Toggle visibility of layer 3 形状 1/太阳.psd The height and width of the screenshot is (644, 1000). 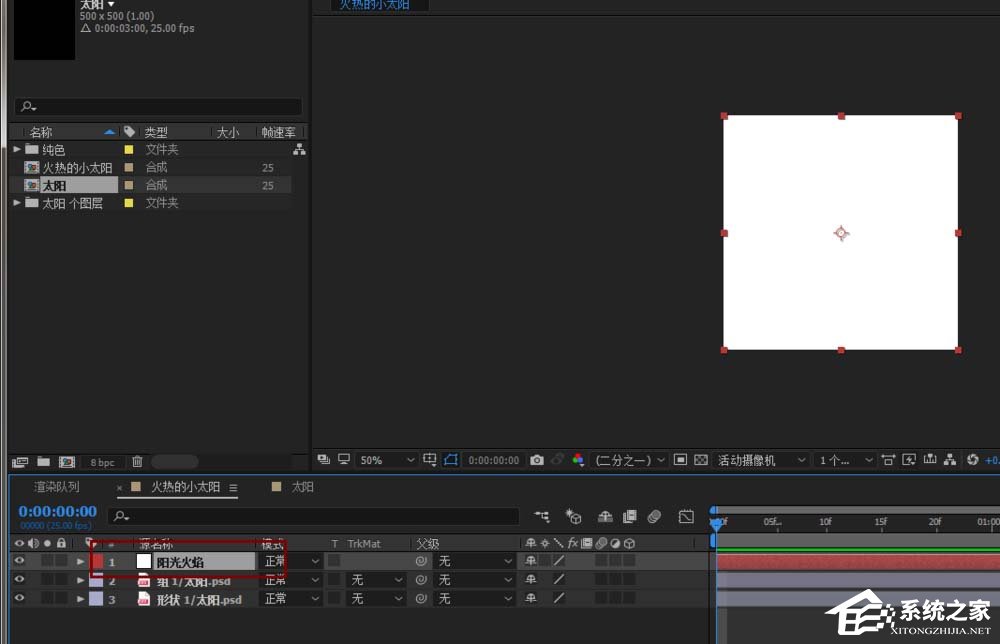pos(19,599)
